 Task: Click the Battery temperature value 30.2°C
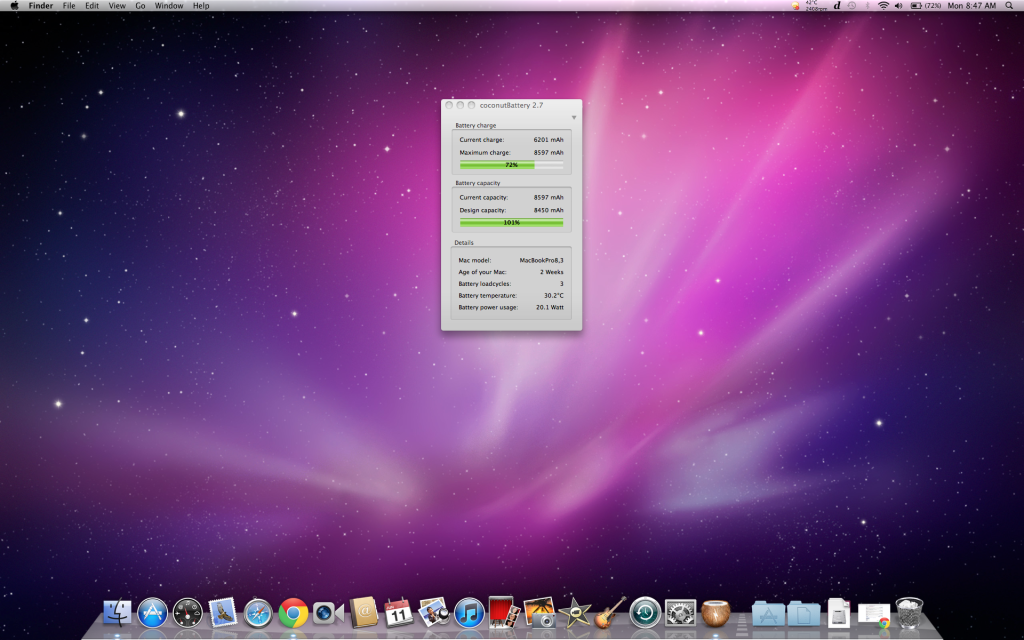[x=554, y=296]
